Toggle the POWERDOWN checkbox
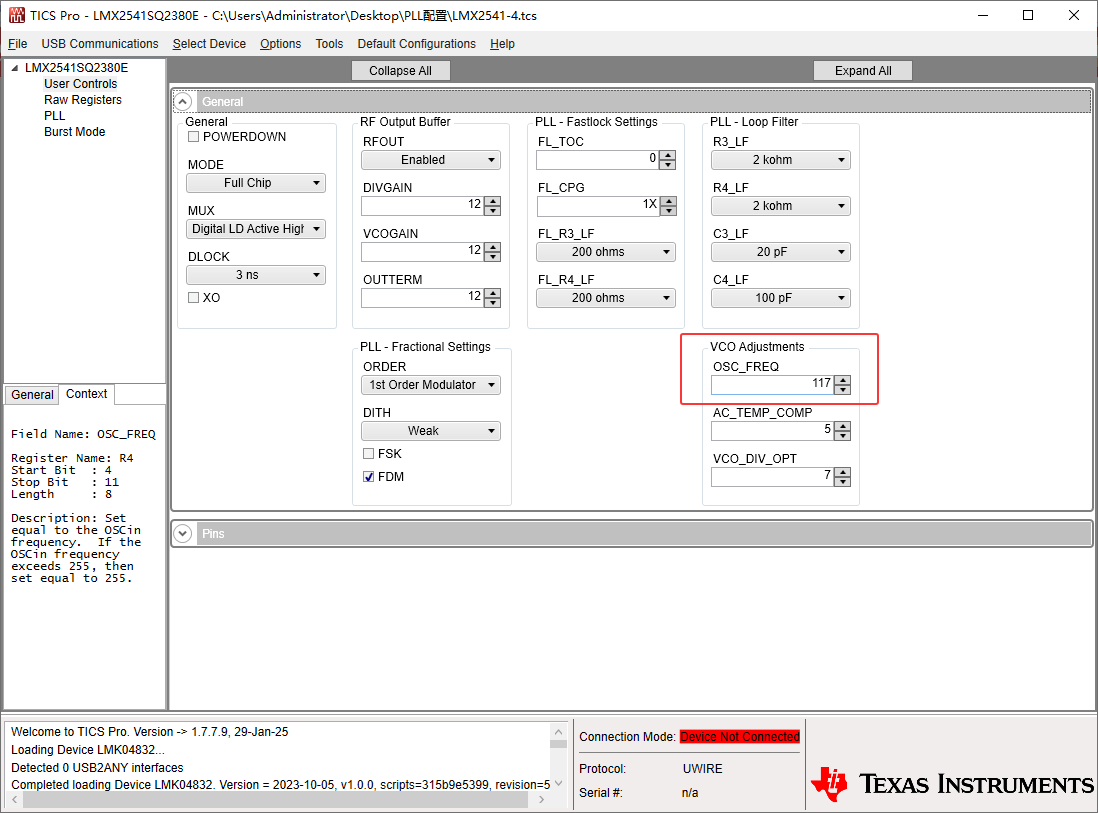This screenshot has height=813, width=1098. click(x=193, y=137)
